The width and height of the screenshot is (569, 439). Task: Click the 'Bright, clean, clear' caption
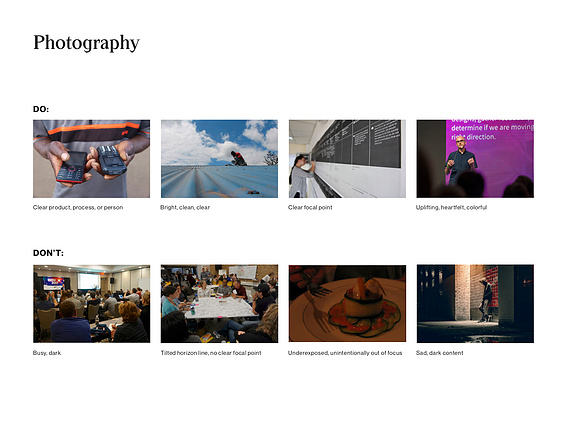[185, 208]
